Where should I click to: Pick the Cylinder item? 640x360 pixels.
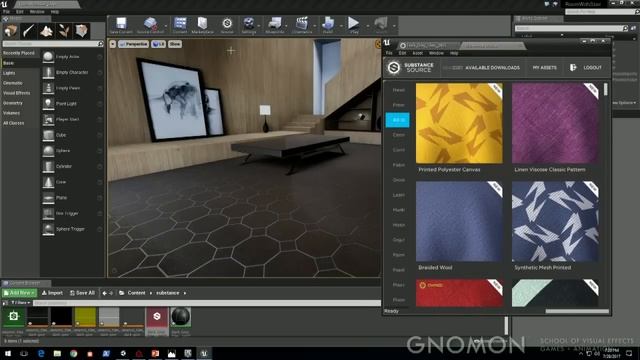click(72, 166)
